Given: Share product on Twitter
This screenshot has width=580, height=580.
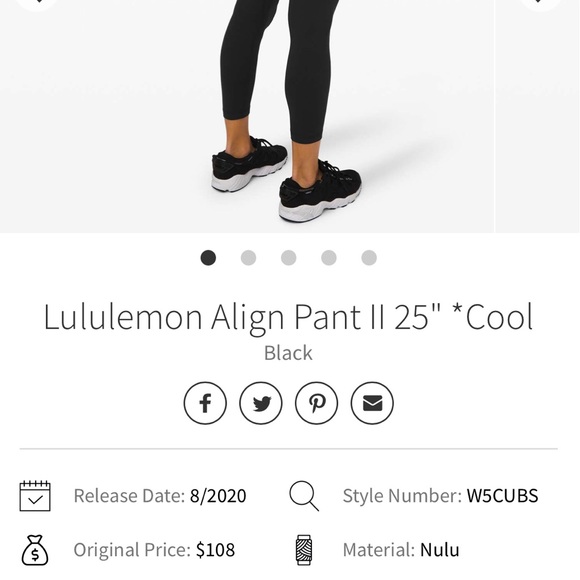Looking at the screenshot, I should (261, 403).
